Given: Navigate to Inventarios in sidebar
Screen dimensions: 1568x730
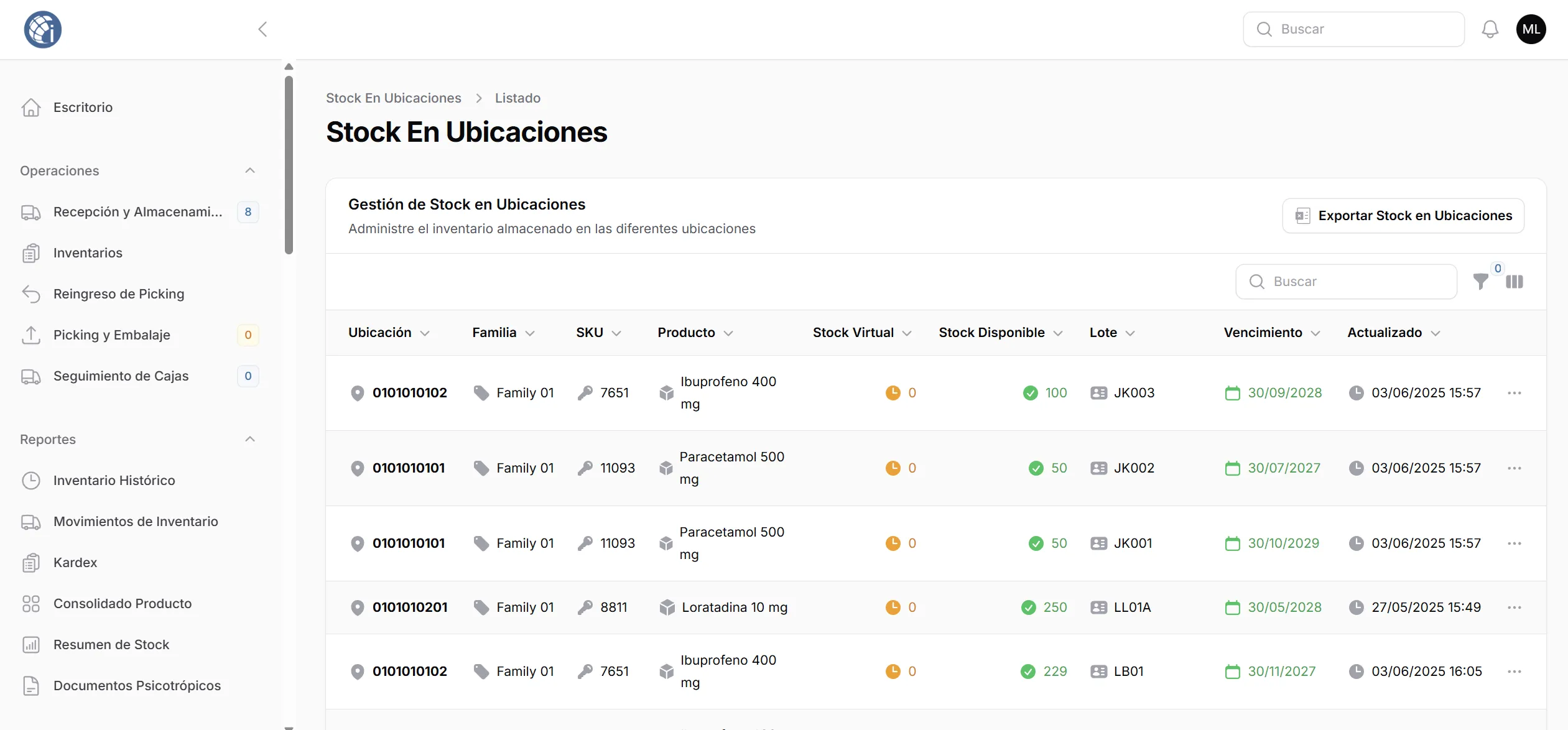Looking at the screenshot, I should tap(88, 253).
